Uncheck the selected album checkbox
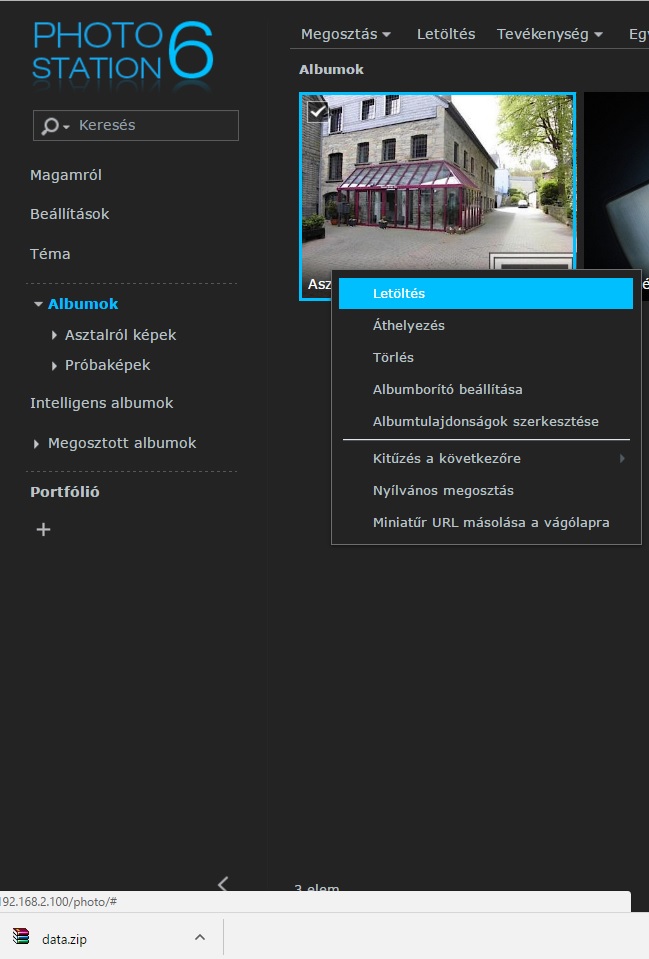The width and height of the screenshot is (649, 959). click(317, 111)
